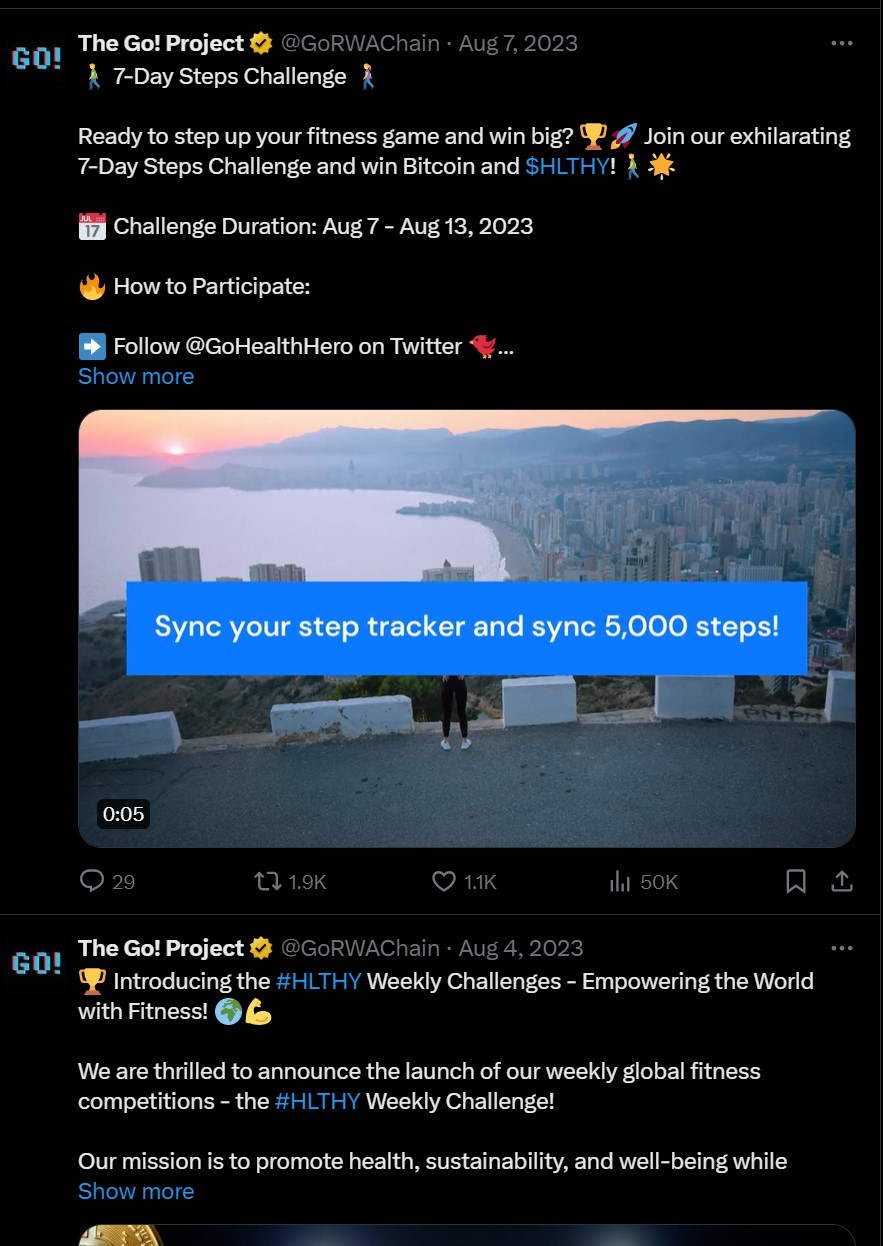Open The Go! Project avatar on Aug 4 tweet

(x=36, y=962)
